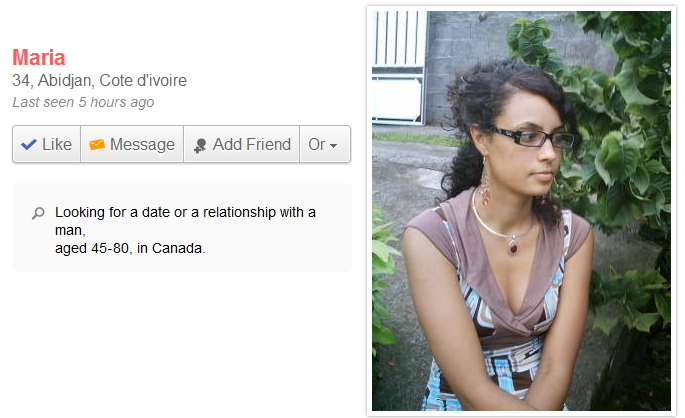Click the word 'Message' in the button bar

click(142, 145)
